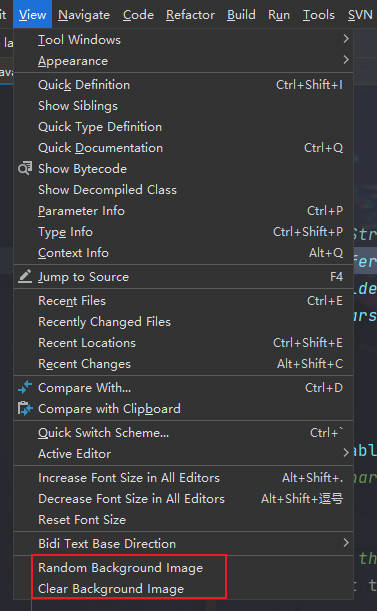Image resolution: width=377 pixels, height=611 pixels.
Task: Open the Navigate menu
Action: (x=84, y=15)
